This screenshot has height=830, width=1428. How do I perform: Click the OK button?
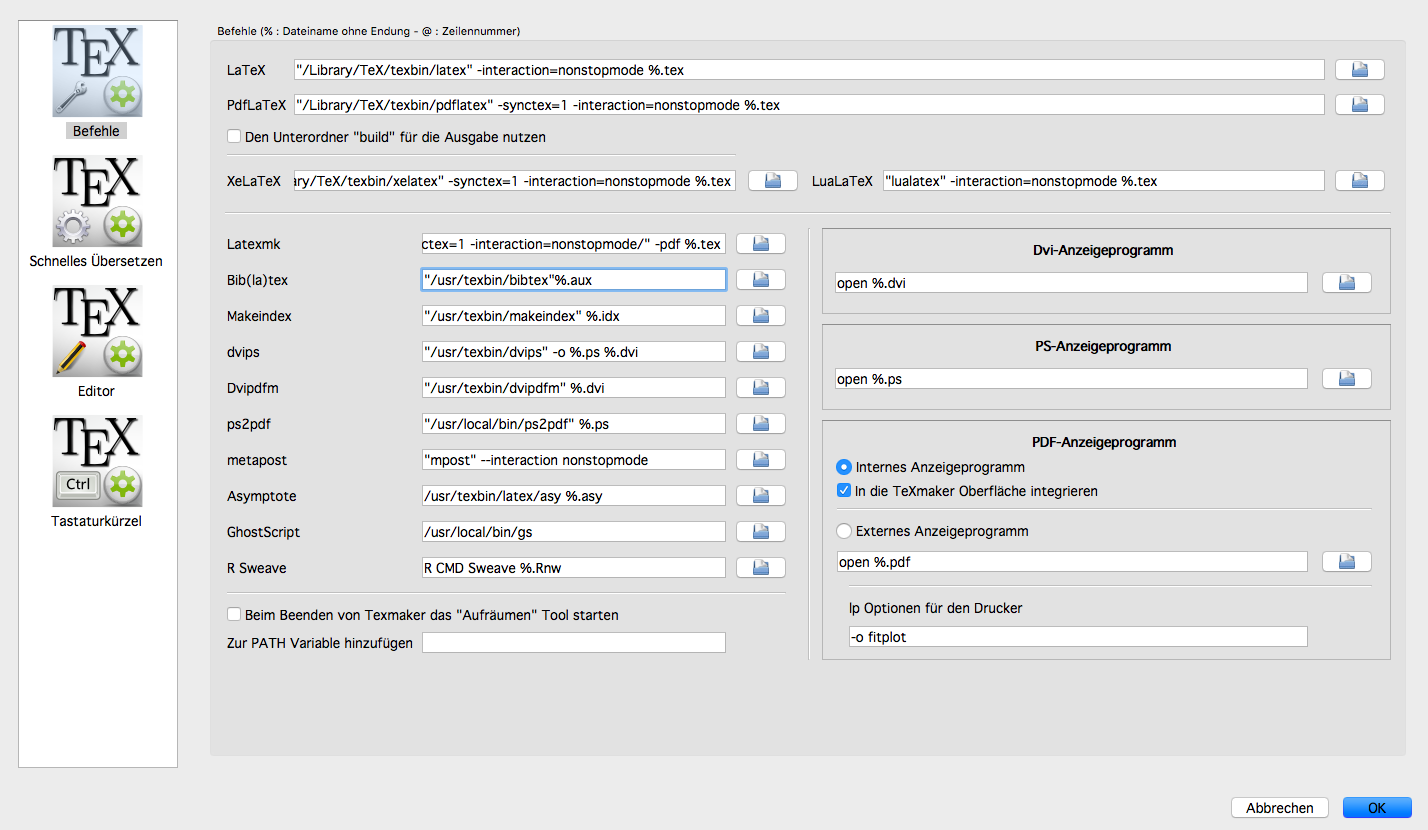tap(1377, 808)
